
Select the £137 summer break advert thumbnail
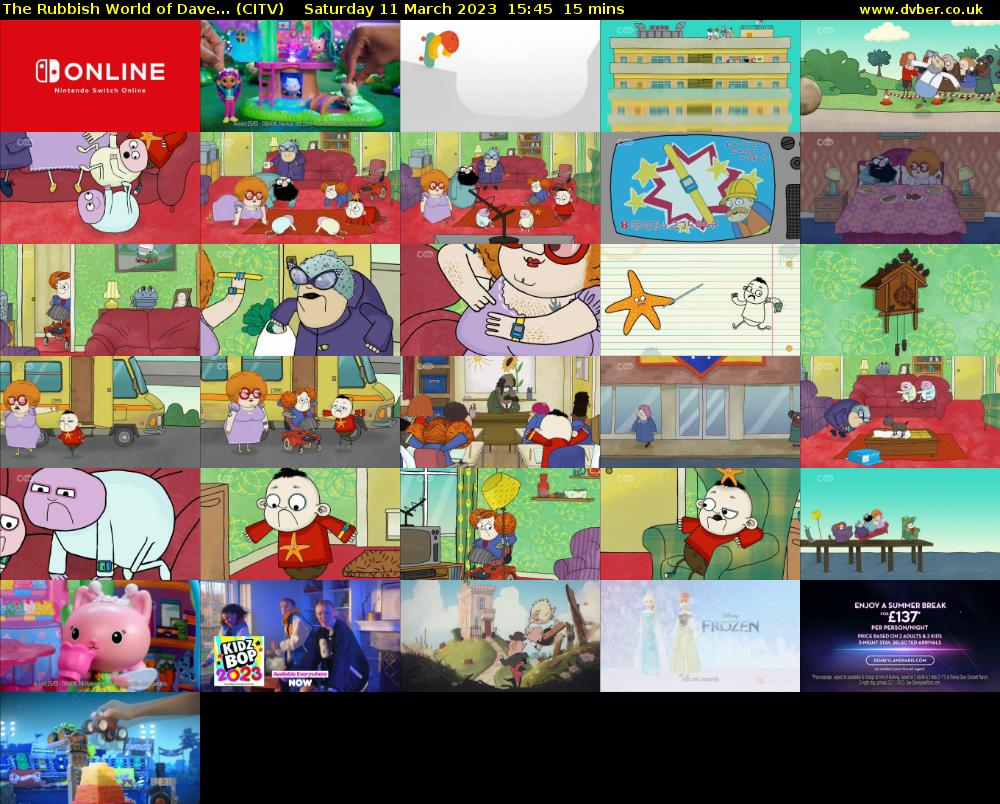pos(900,636)
